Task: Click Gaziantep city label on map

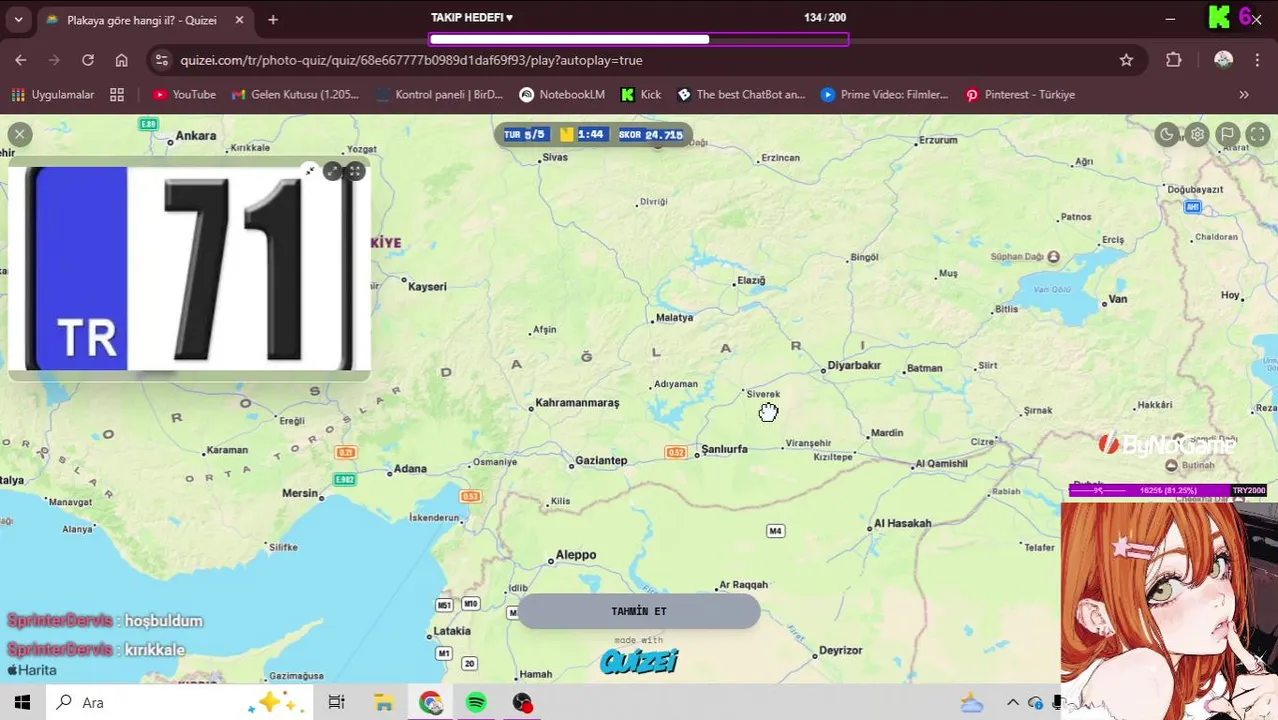Action: (x=601, y=460)
